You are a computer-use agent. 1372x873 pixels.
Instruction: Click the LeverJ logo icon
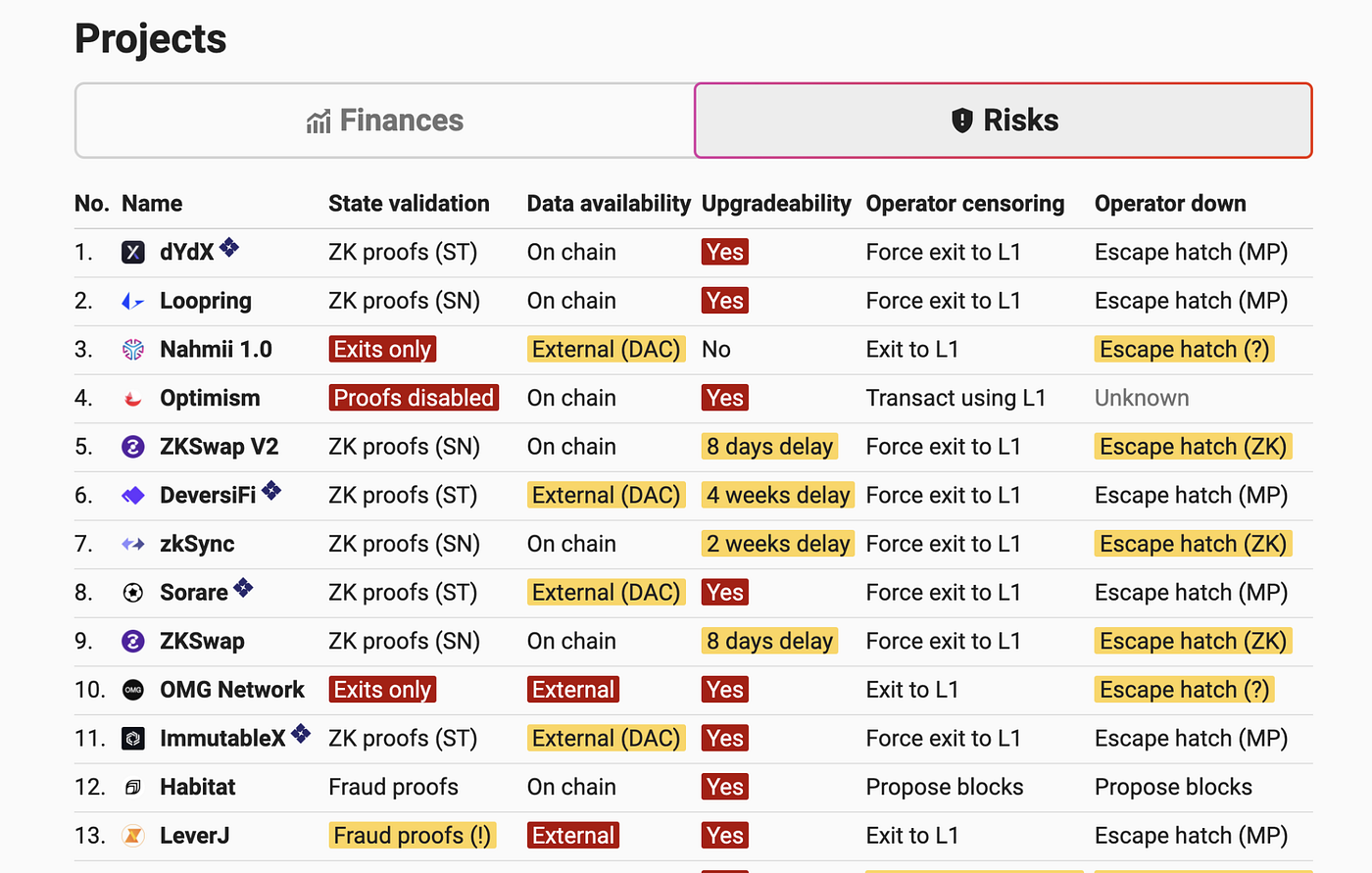(133, 836)
